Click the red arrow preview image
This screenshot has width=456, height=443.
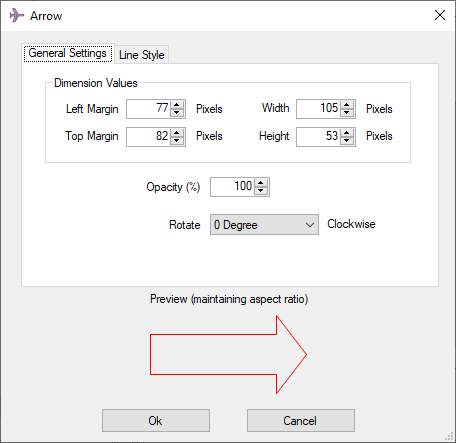coord(228,355)
